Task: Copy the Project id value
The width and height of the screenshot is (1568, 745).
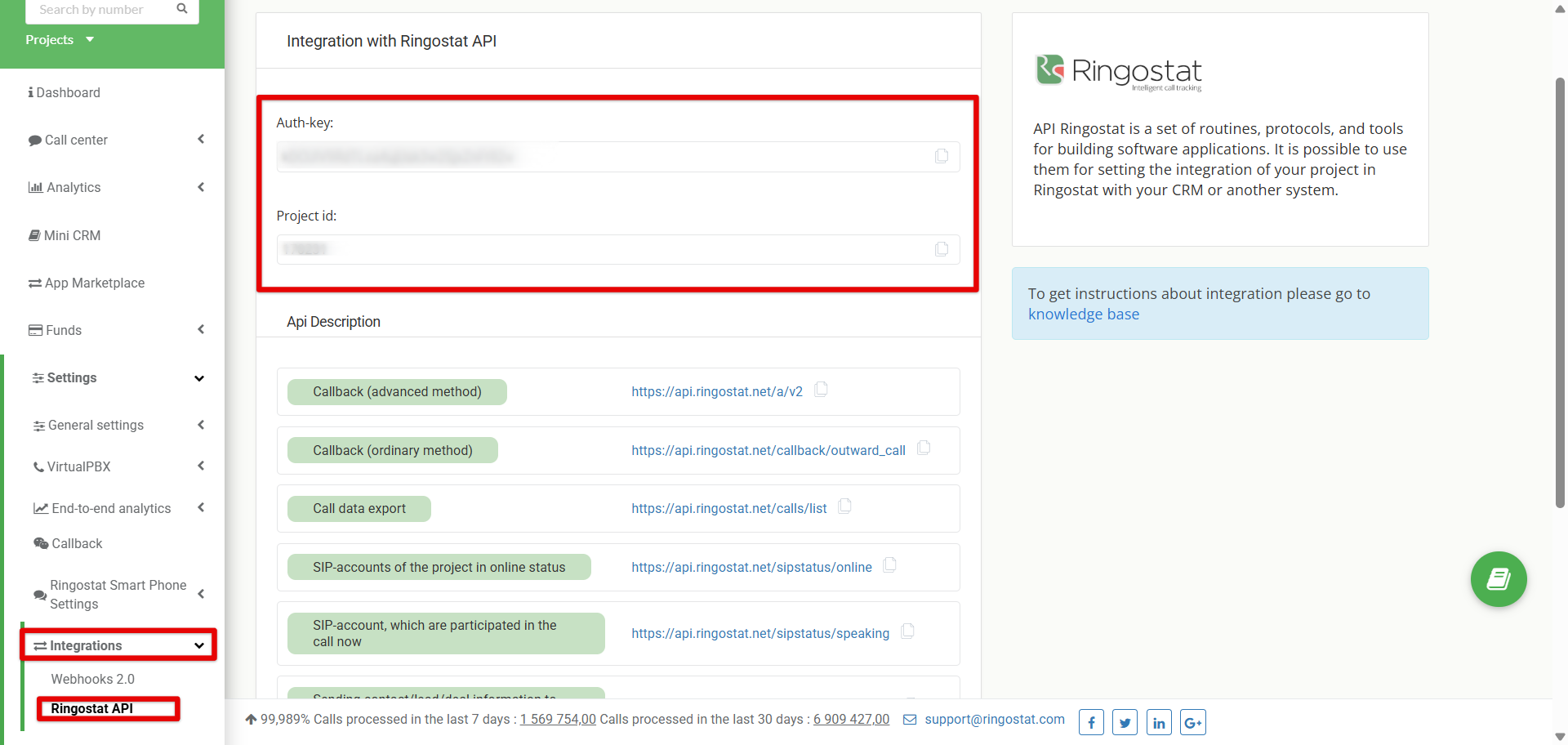Action: [x=942, y=249]
